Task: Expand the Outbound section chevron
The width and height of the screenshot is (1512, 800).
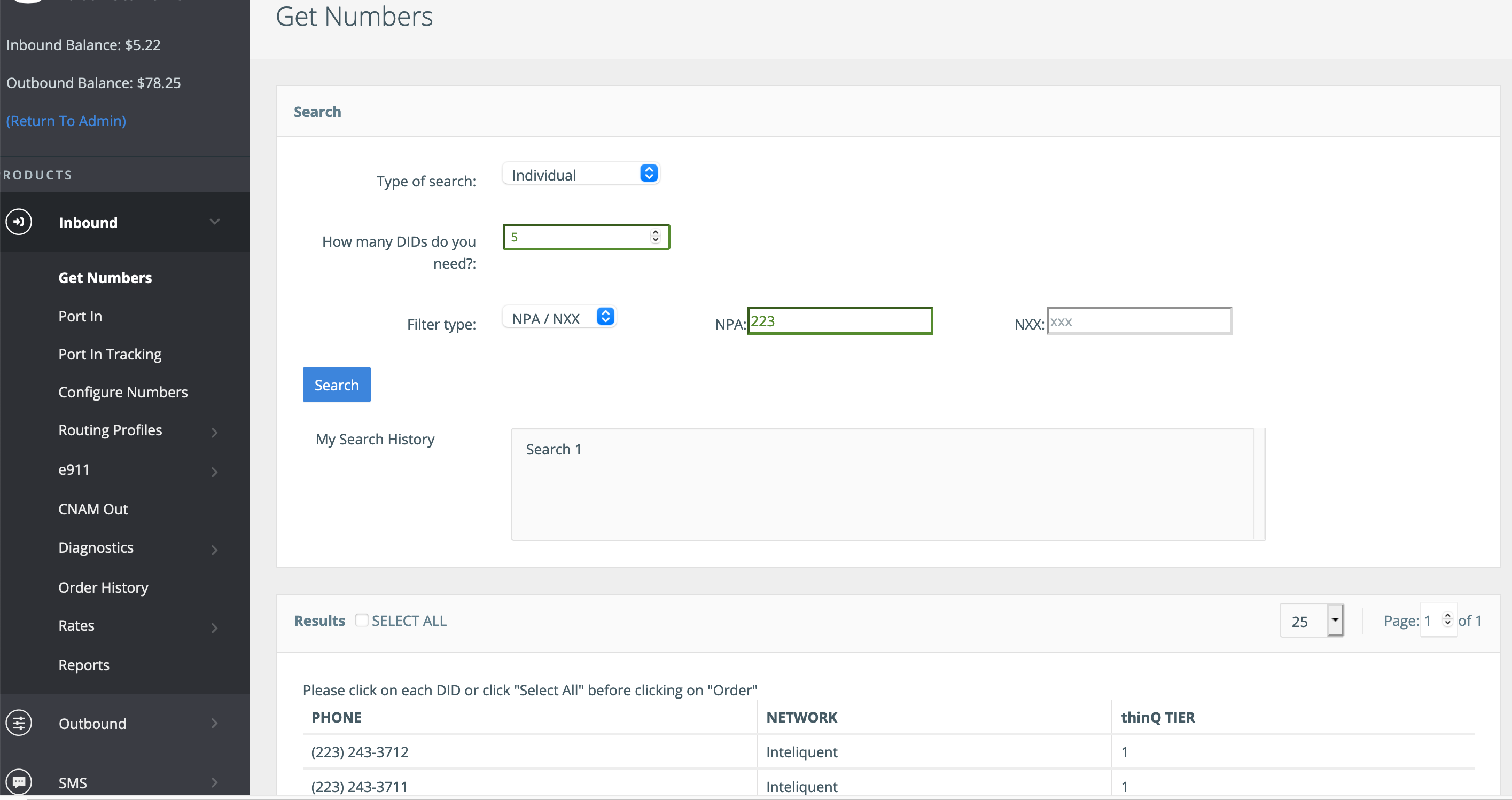Action: click(215, 723)
